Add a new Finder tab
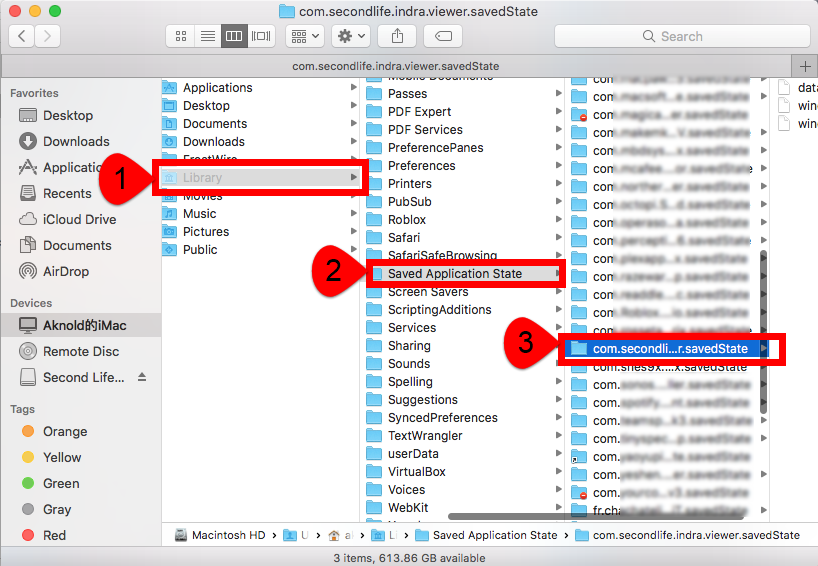818x566 pixels. click(x=806, y=66)
